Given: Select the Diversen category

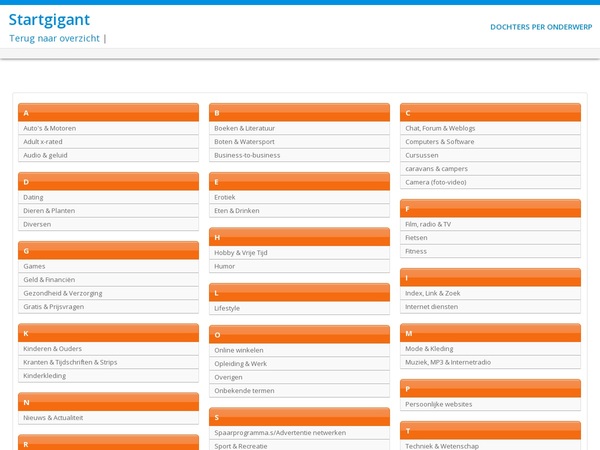Looking at the screenshot, I should coord(108,224).
